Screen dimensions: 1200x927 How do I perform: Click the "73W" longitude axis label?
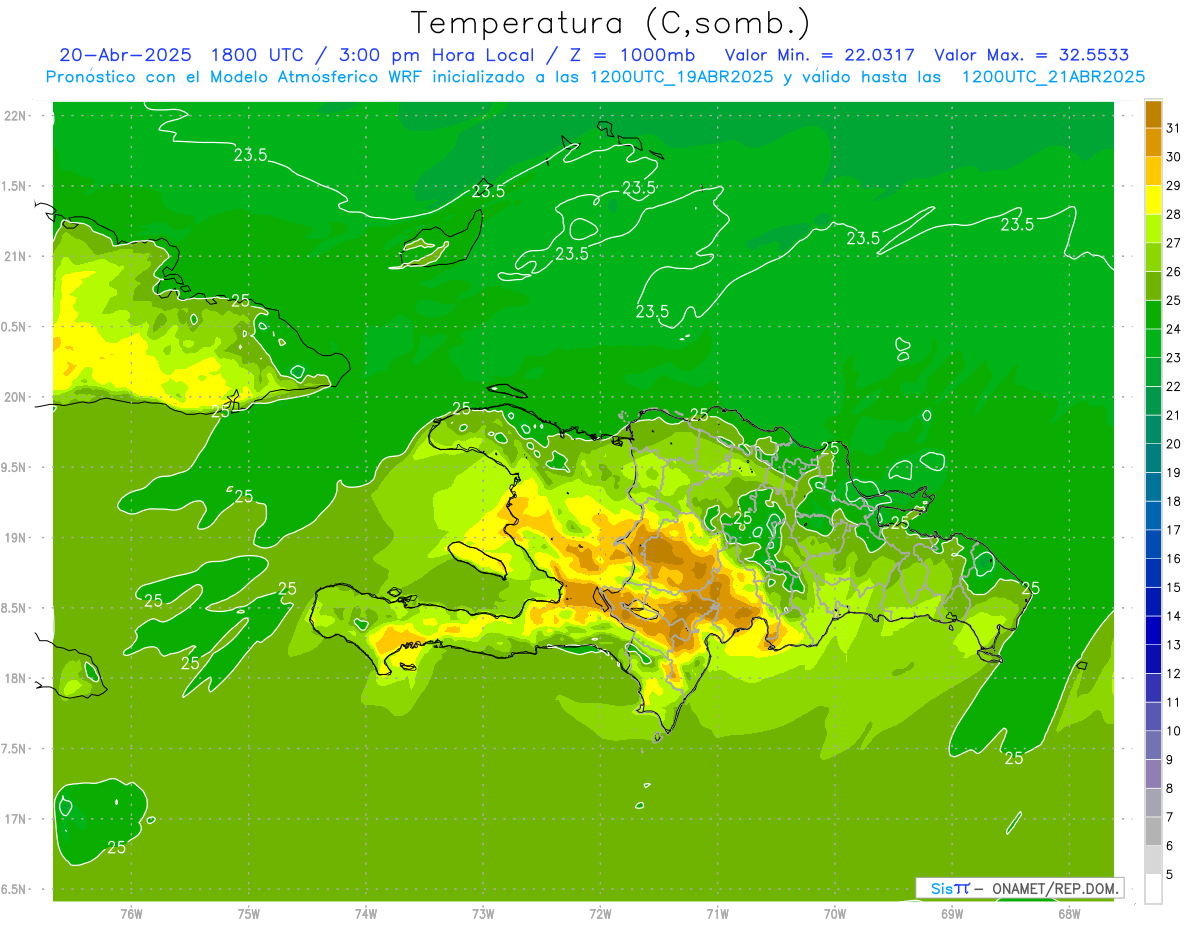tap(483, 913)
